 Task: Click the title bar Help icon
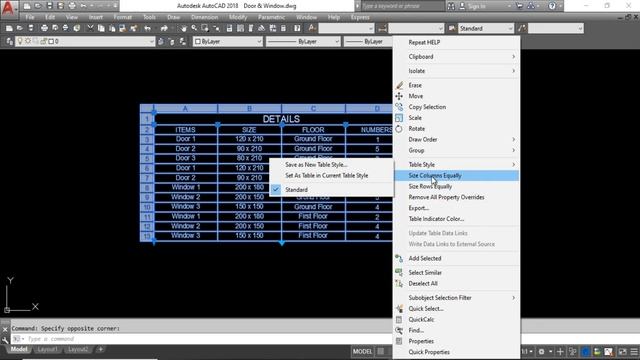pyautogui.click(x=552, y=6)
